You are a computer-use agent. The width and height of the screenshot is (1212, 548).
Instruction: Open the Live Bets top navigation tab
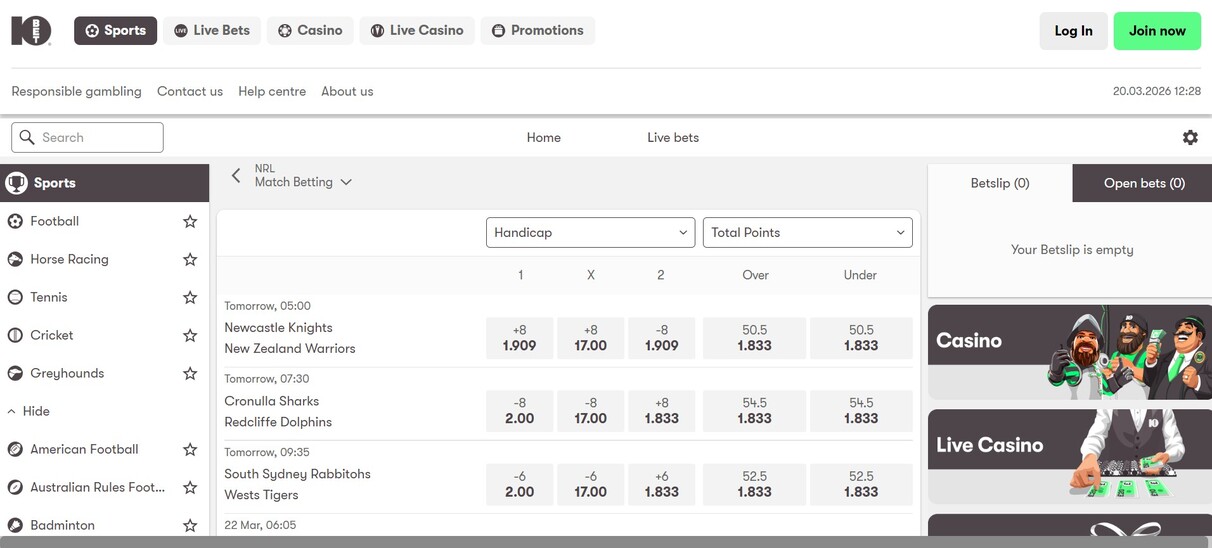coord(212,30)
